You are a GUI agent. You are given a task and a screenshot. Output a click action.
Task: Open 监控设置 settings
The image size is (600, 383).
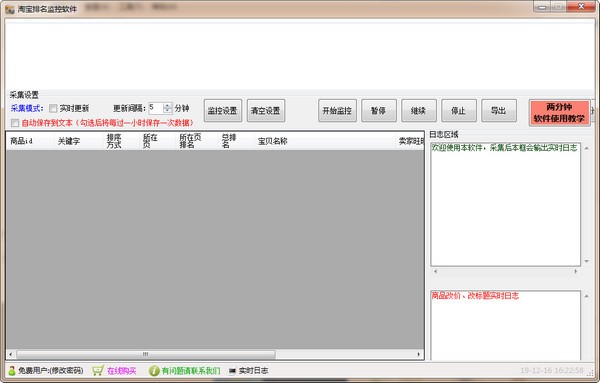pyautogui.click(x=223, y=111)
